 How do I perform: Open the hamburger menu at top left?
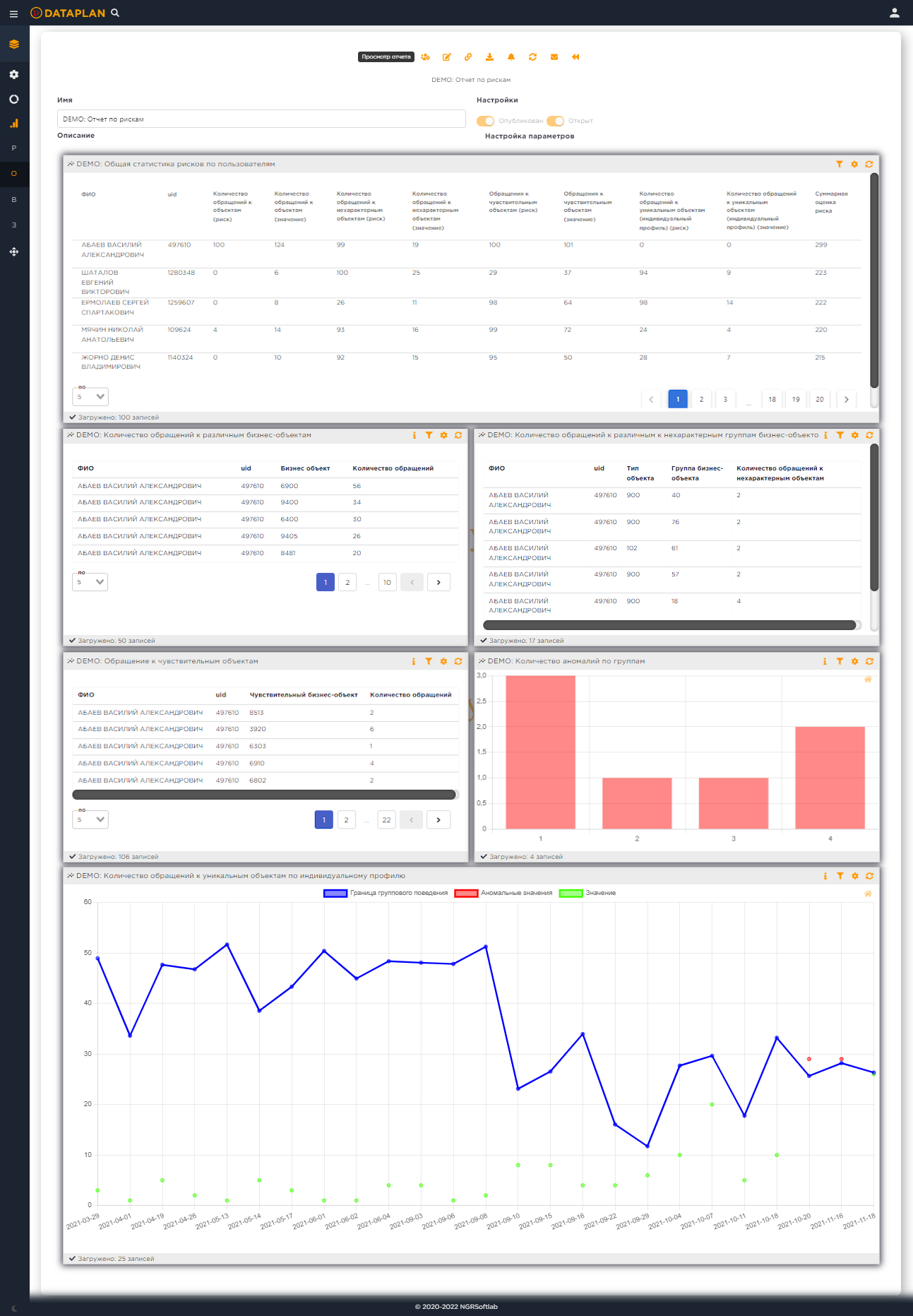[x=13, y=13]
